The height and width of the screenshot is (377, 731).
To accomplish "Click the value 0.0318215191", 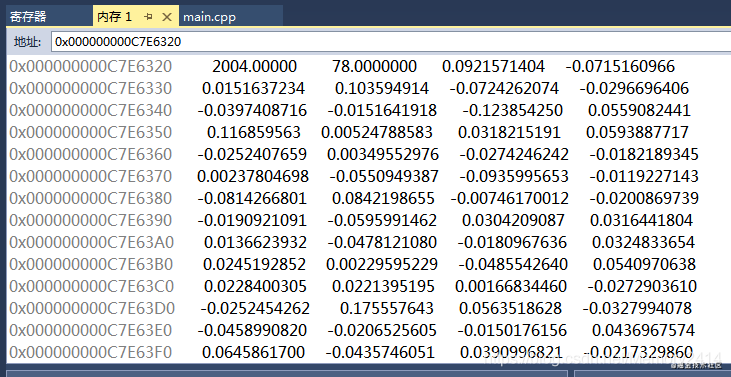I will tap(509, 132).
